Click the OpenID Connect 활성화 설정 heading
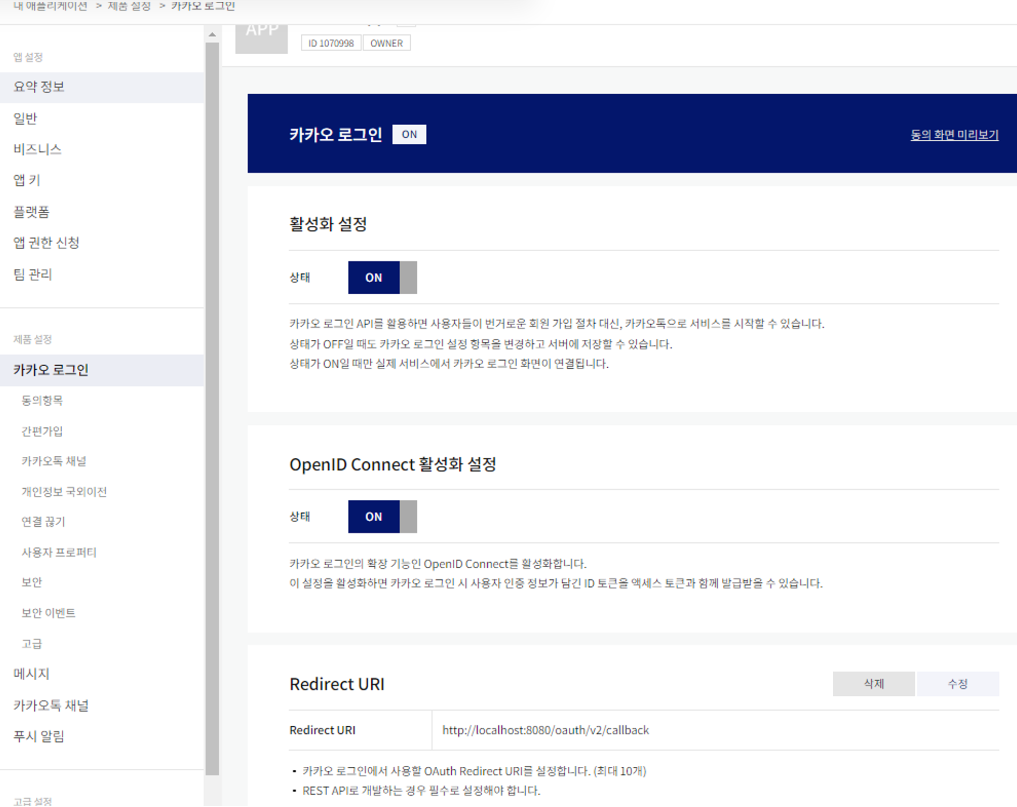Screen dimensions: 1017x807 393,464
